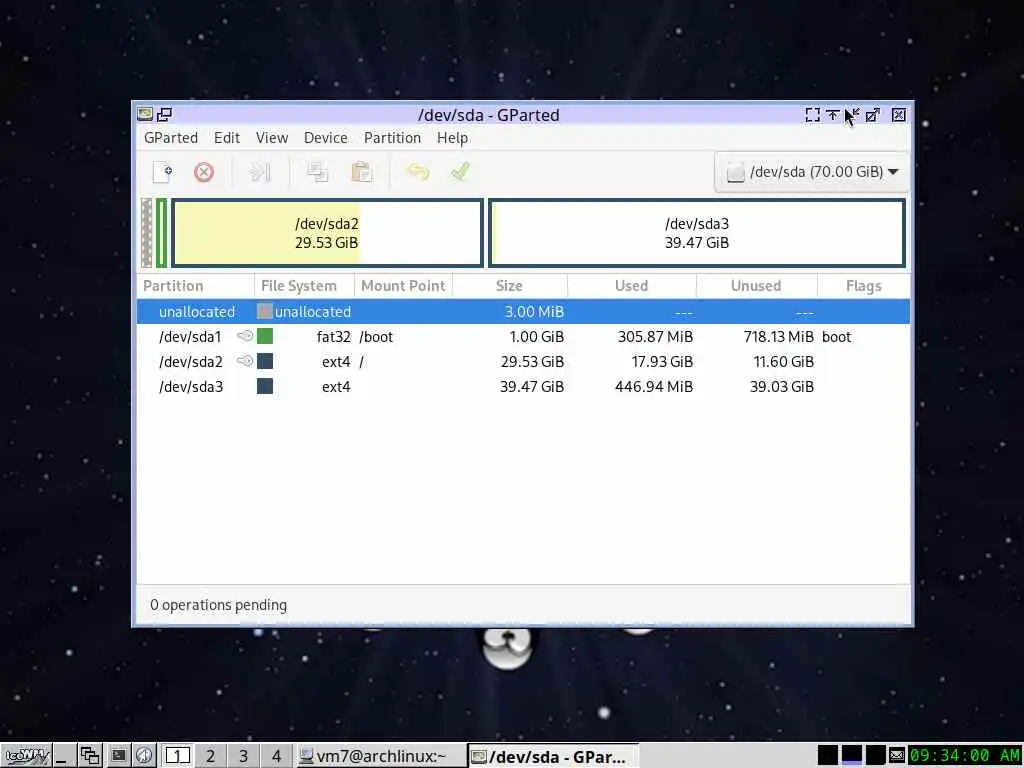This screenshot has width=1024, height=768.
Task: Click the mail envelope tray icon
Action: point(897,756)
